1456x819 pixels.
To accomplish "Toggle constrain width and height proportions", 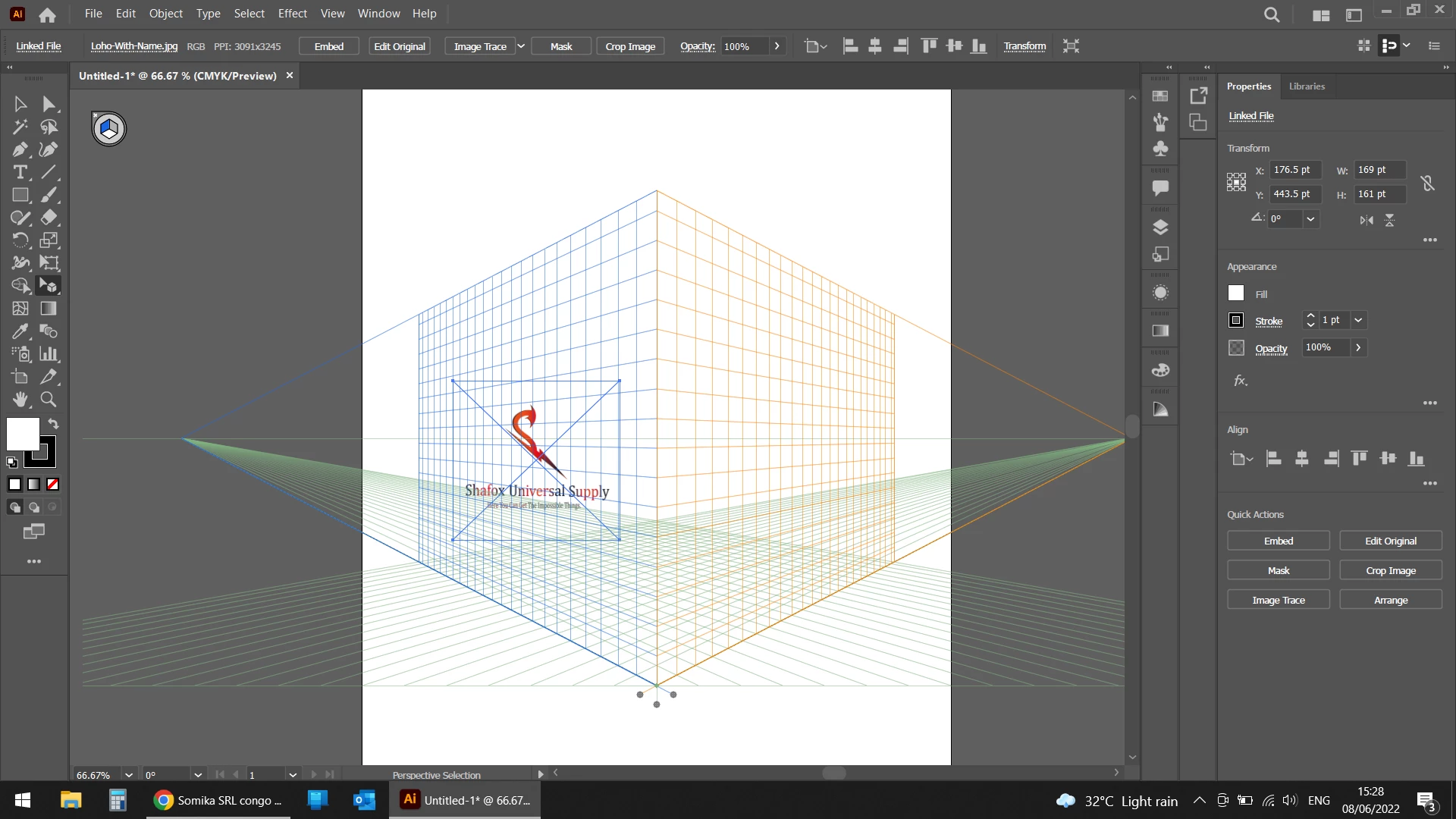I will [1427, 183].
